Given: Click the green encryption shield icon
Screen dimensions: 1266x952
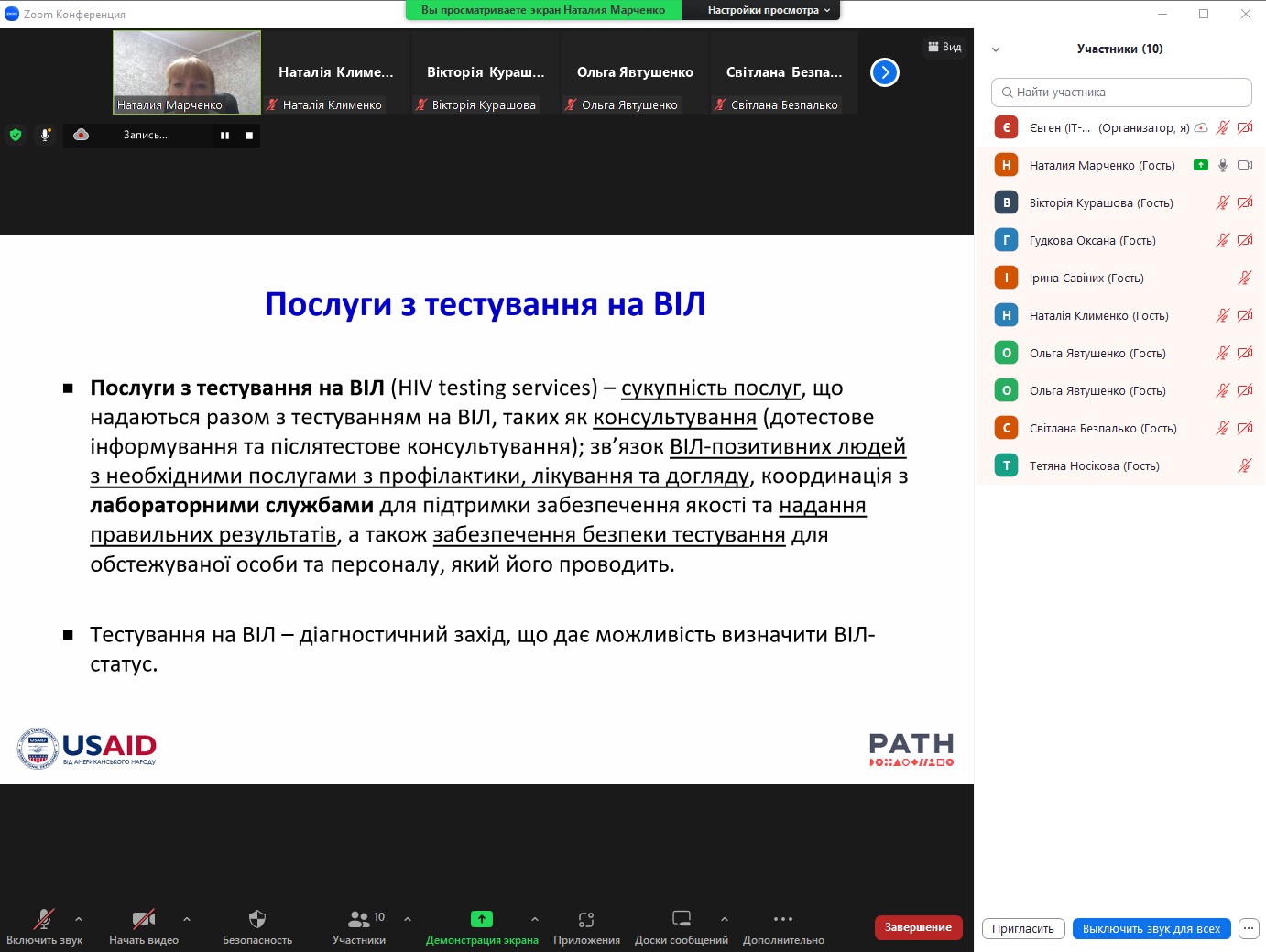Looking at the screenshot, I should (x=16, y=135).
